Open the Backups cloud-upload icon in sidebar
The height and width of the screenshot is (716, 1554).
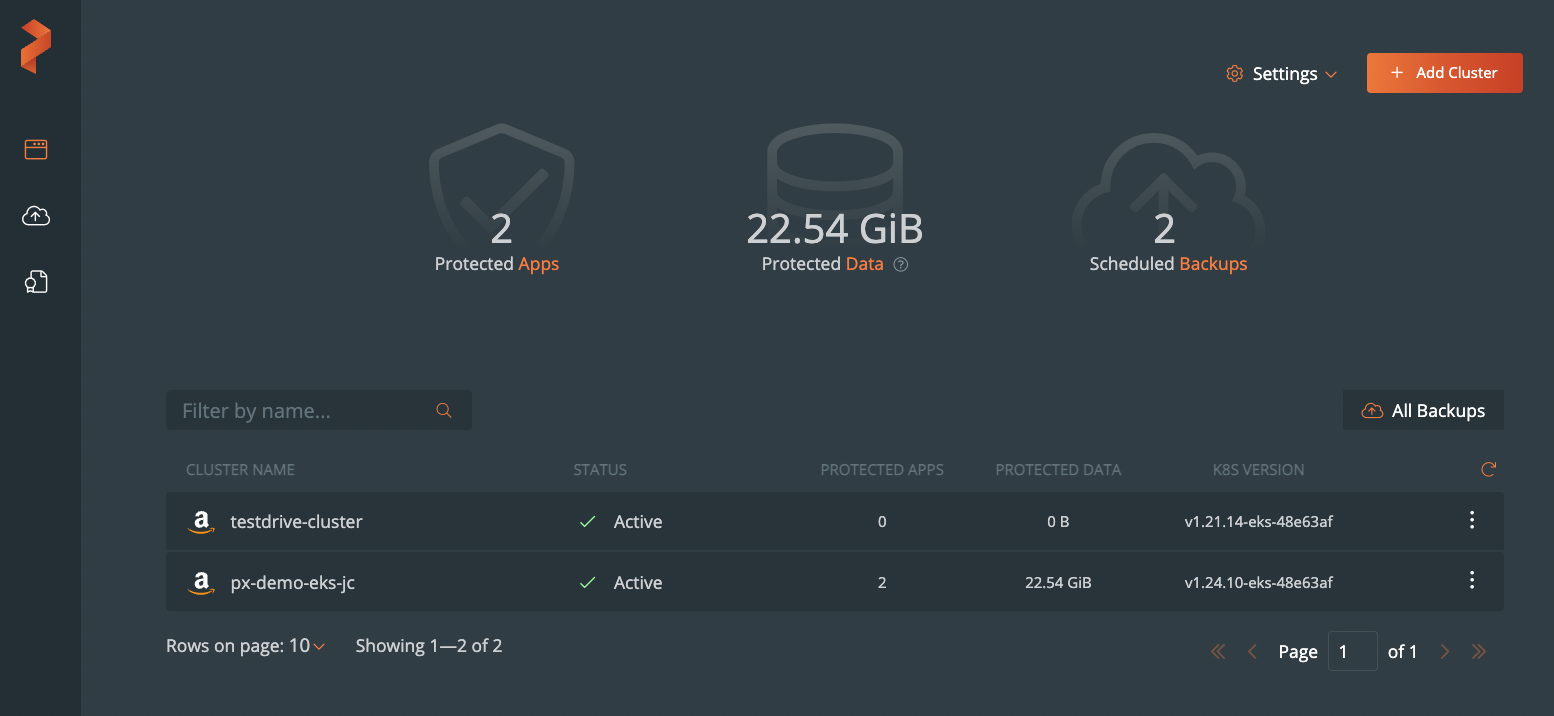35,215
